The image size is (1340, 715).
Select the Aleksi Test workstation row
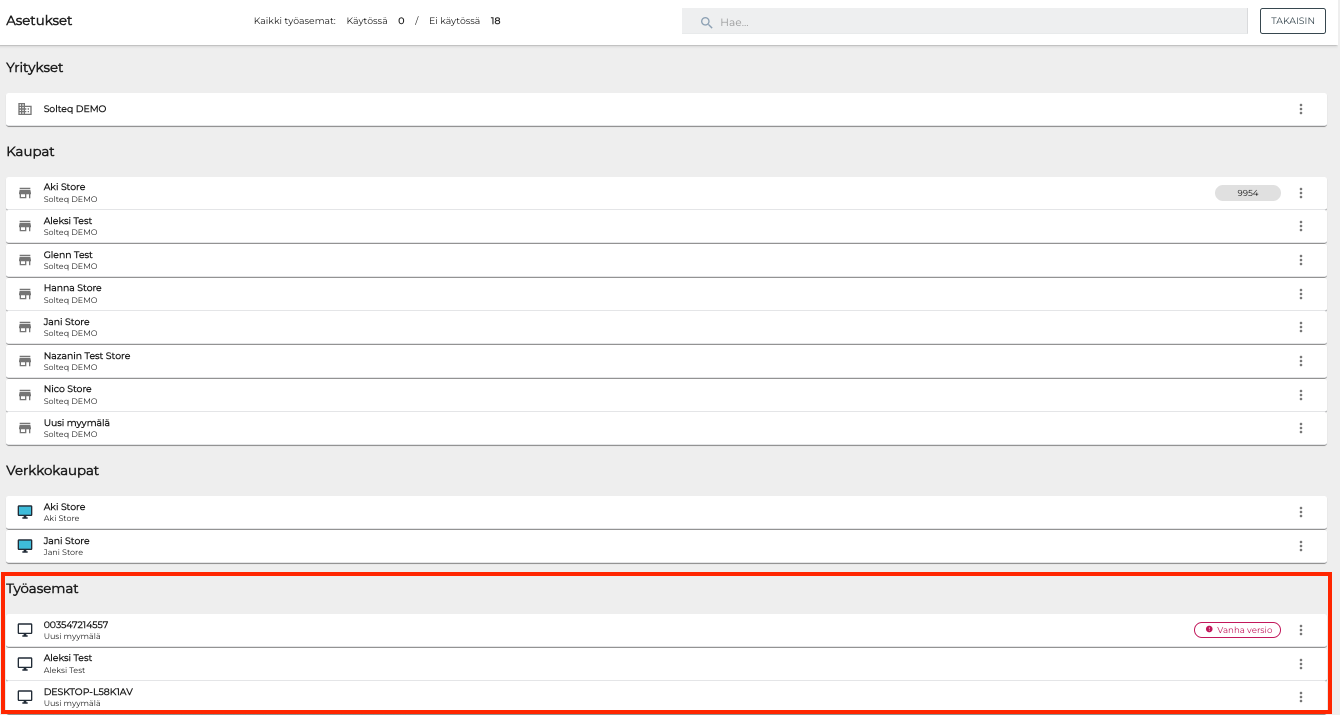point(600,664)
